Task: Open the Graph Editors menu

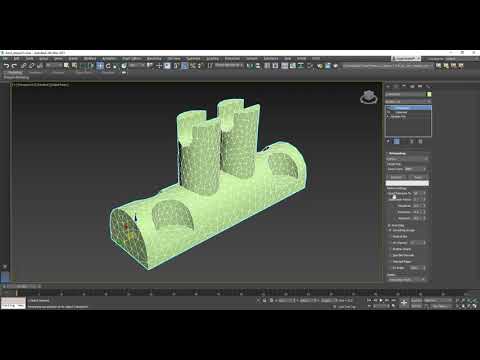Action: [x=132, y=59]
